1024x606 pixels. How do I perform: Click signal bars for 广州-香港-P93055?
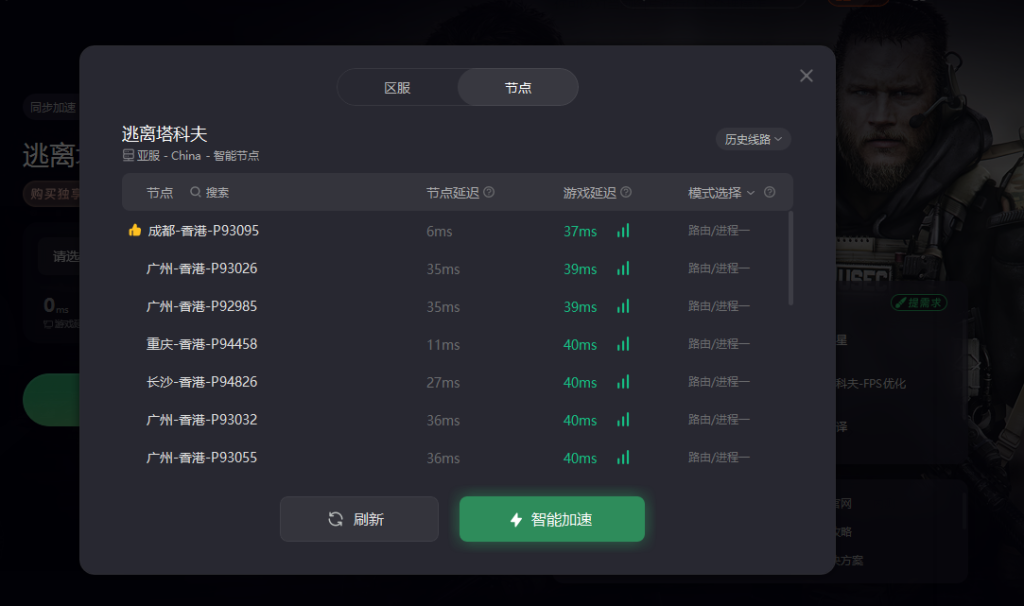(x=623, y=458)
